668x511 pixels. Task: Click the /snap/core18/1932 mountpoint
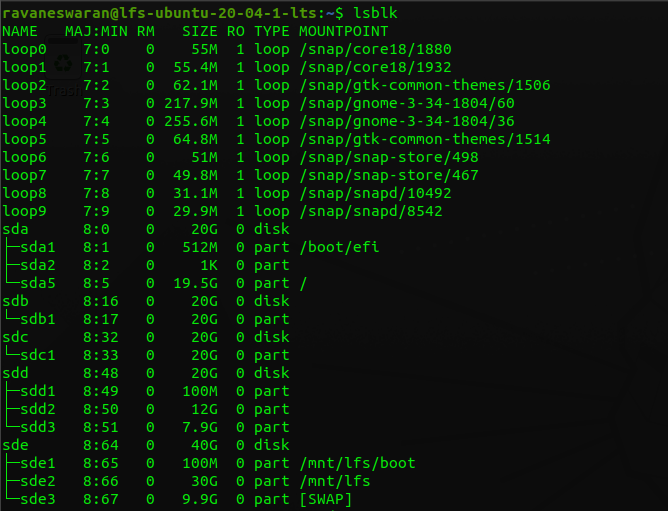(375, 67)
